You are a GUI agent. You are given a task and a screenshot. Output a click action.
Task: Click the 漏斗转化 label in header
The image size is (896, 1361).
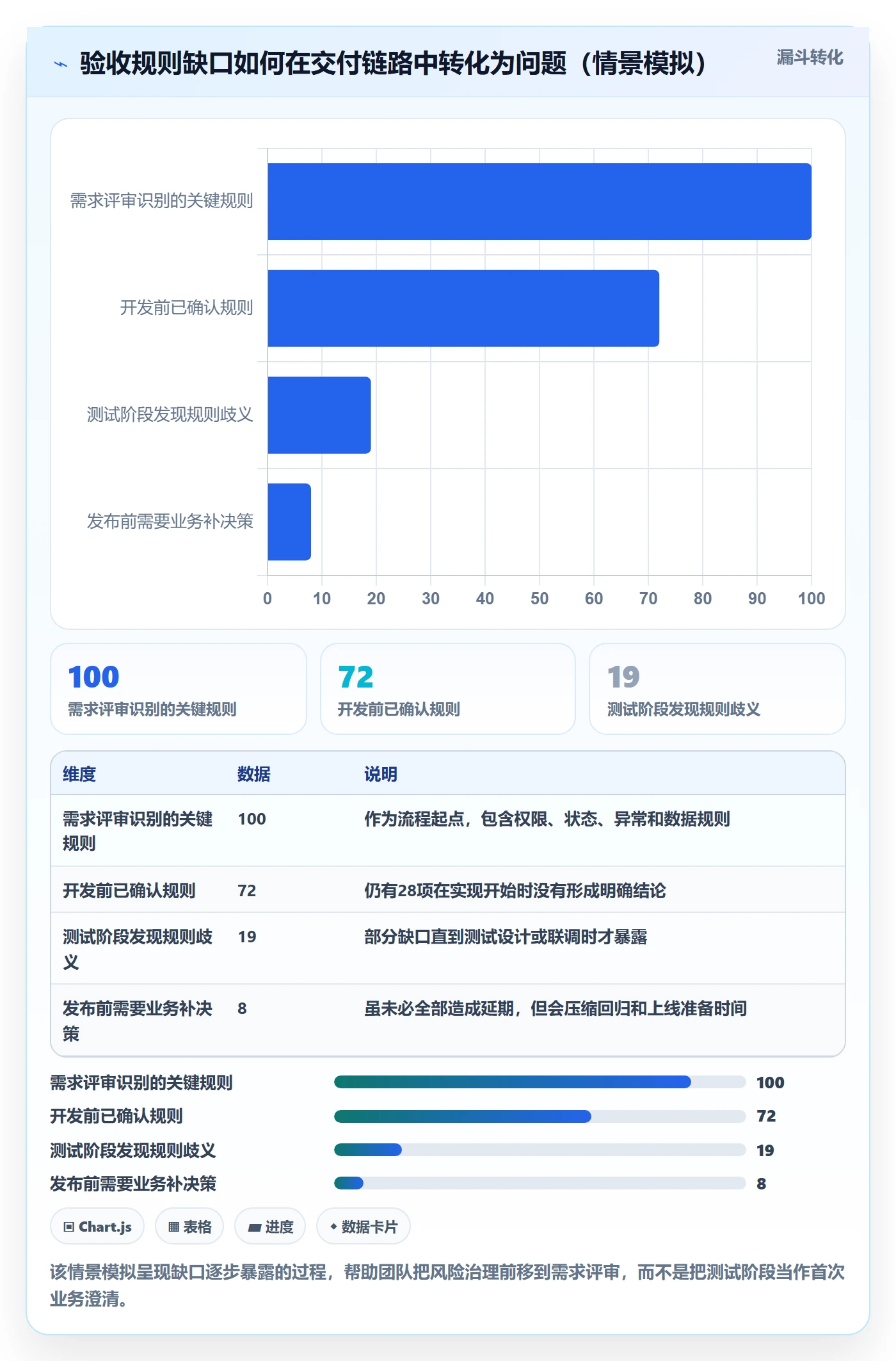pos(810,58)
